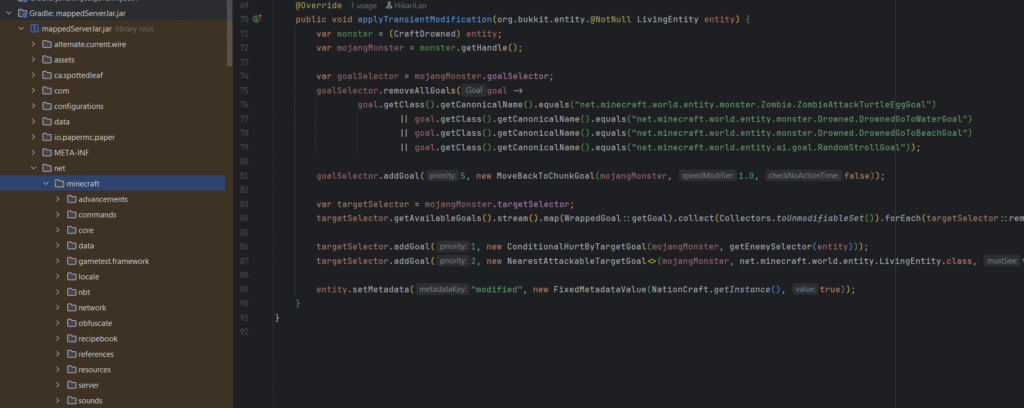Click the folder icon beside references
Image resolution: width=1024 pixels, height=408 pixels.
(x=71, y=354)
